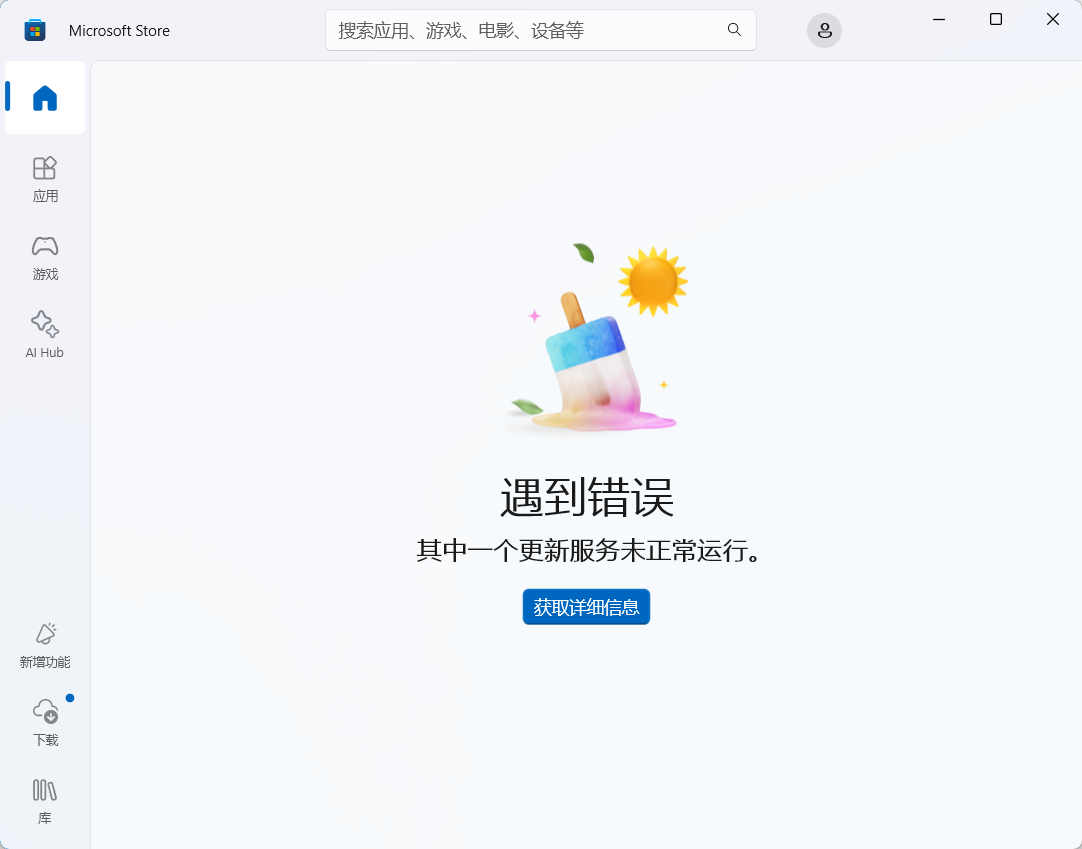
Task: Click the Downloads notification blue dot
Action: click(67, 698)
